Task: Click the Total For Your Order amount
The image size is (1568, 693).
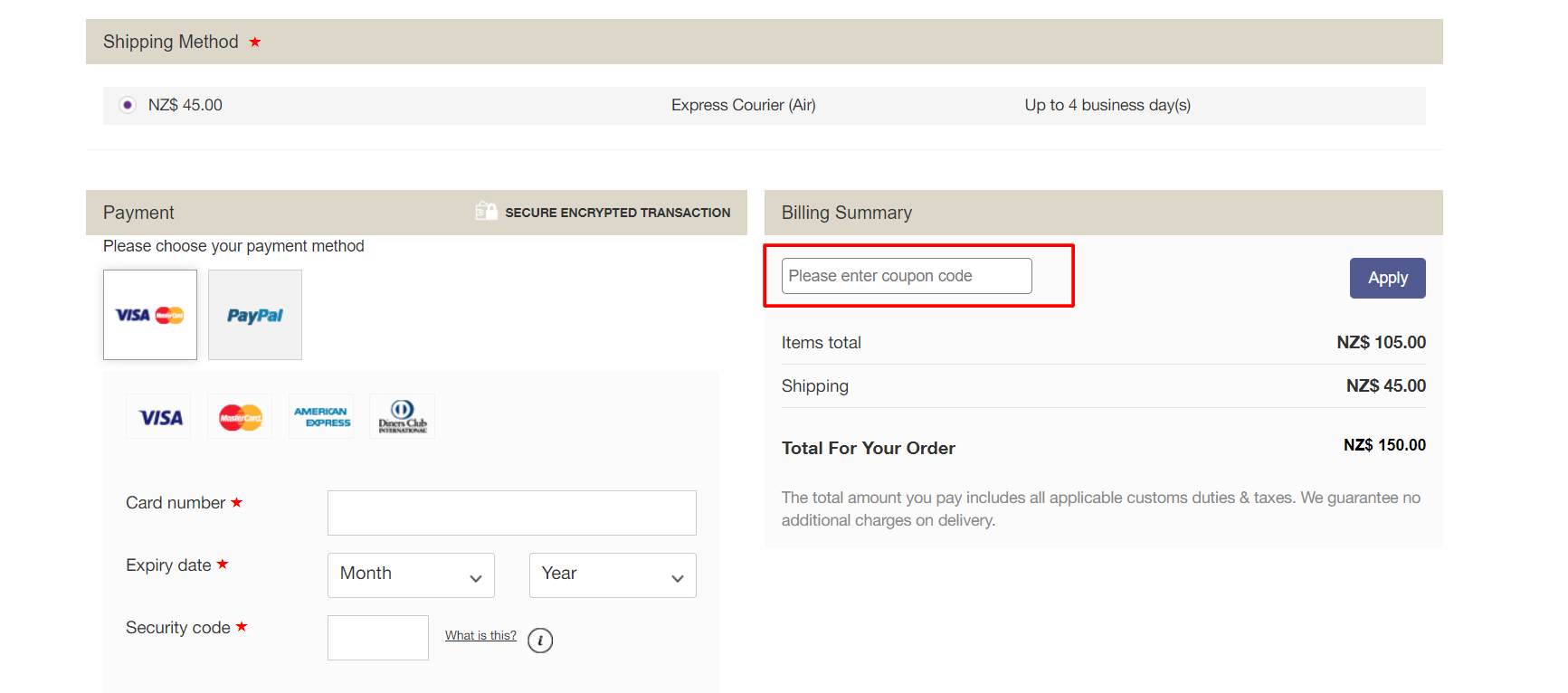Action: coord(1384,445)
